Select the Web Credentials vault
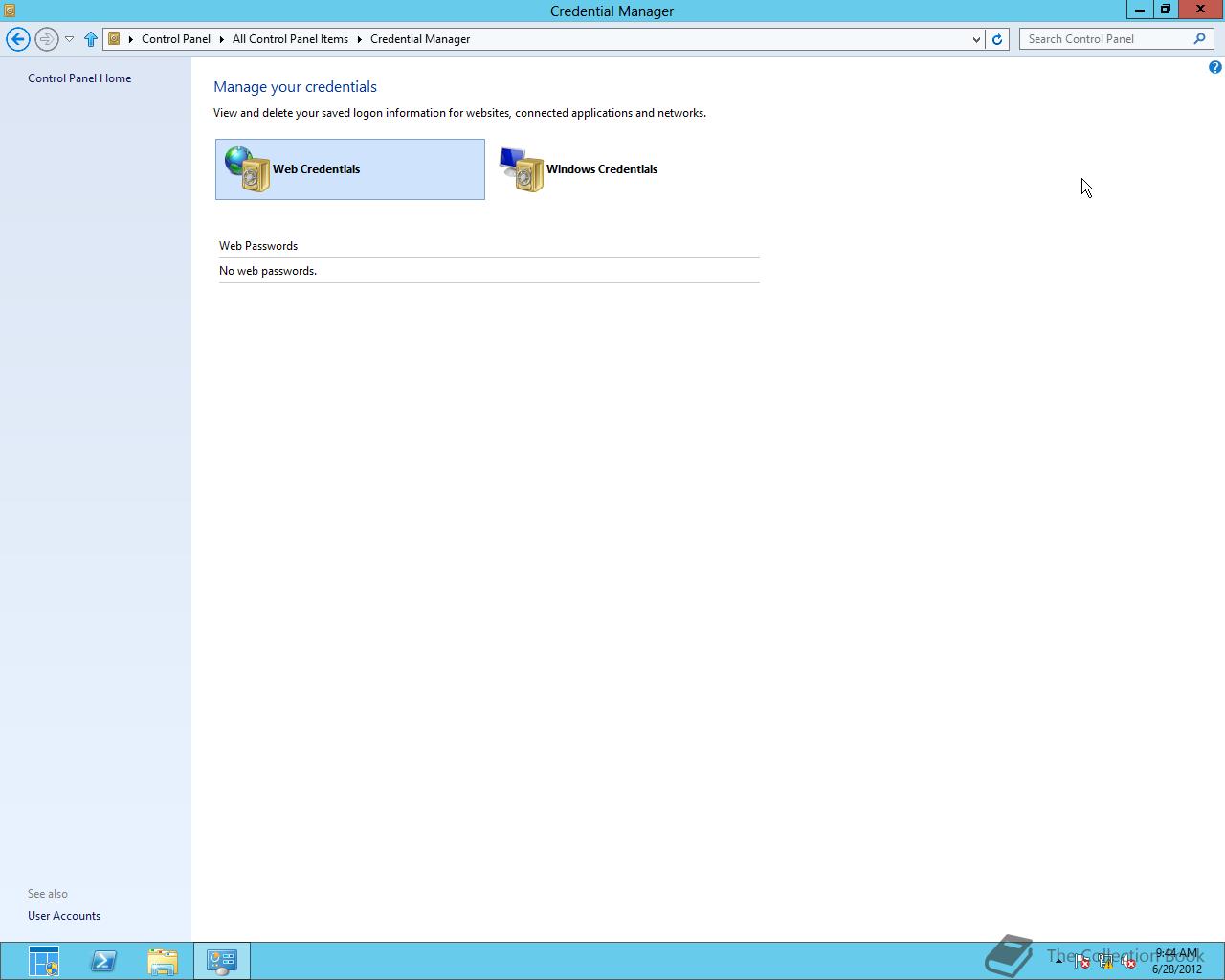This screenshot has height=980, width=1225. (x=350, y=169)
